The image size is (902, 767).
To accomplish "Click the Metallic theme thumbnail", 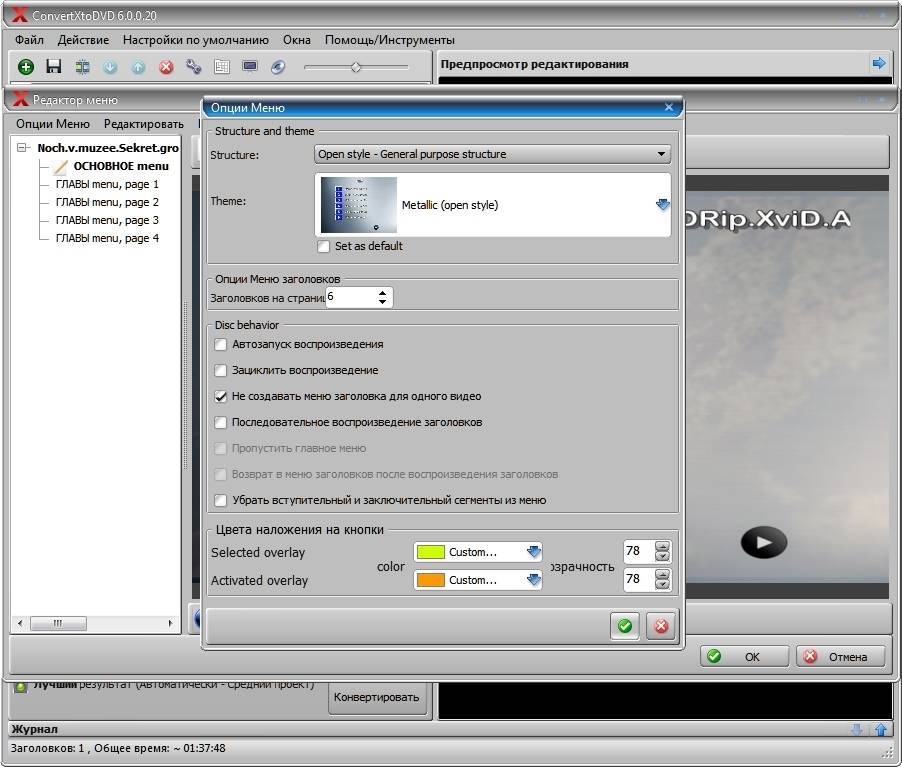I will [x=359, y=204].
